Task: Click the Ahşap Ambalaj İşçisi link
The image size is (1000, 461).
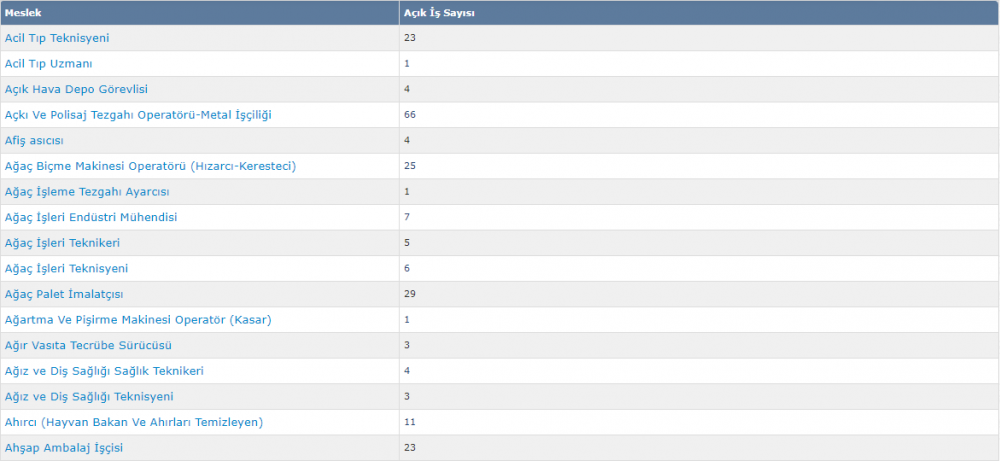Action: click(64, 448)
